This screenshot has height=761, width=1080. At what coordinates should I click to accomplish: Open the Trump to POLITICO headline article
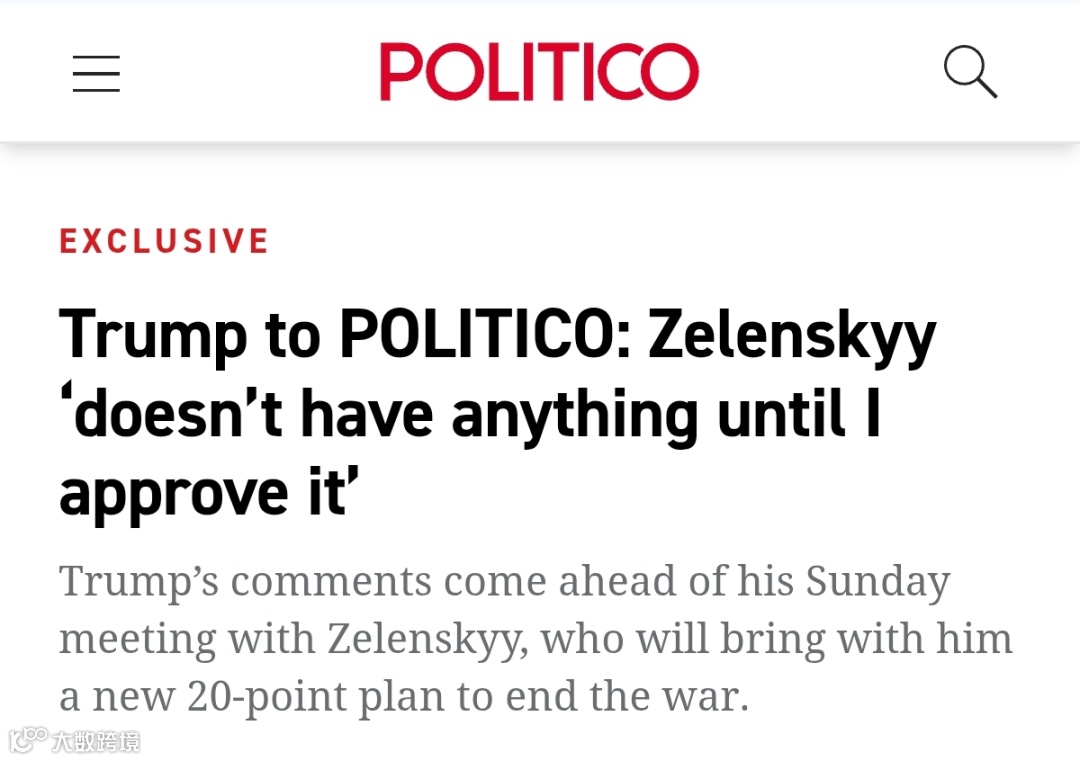pyautogui.click(x=470, y=414)
